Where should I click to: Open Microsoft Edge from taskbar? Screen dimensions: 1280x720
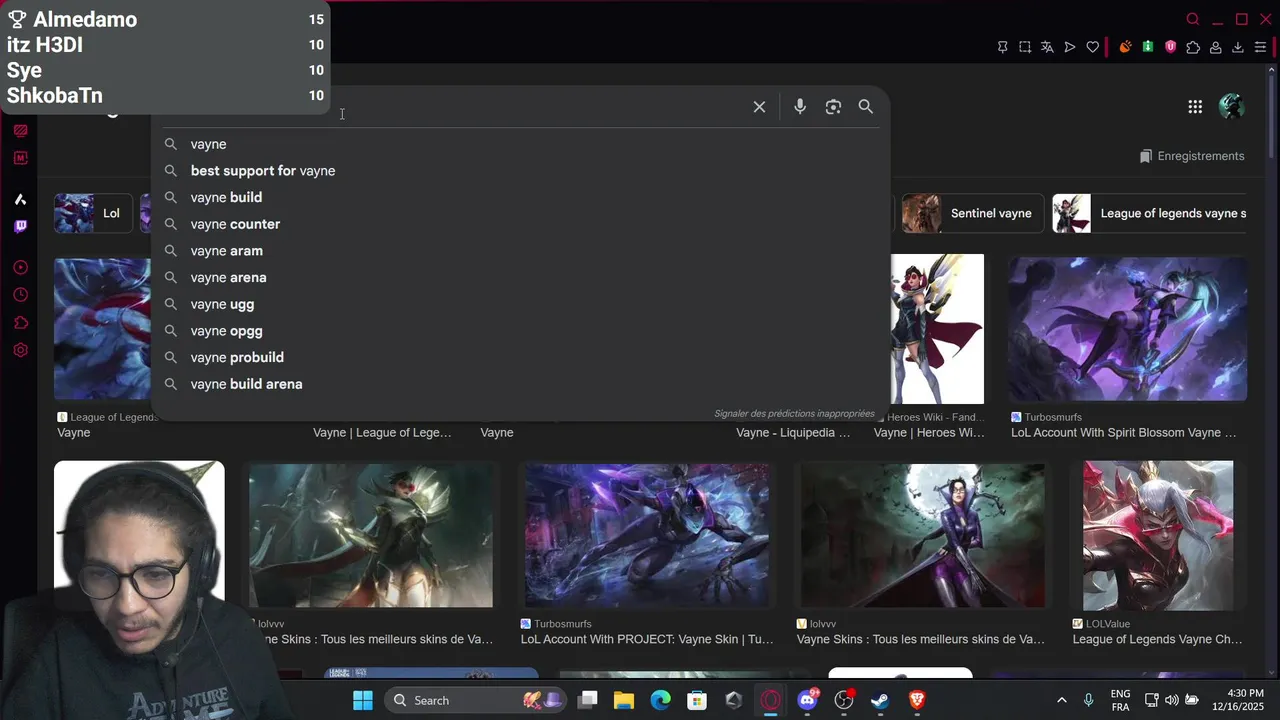[x=661, y=700]
